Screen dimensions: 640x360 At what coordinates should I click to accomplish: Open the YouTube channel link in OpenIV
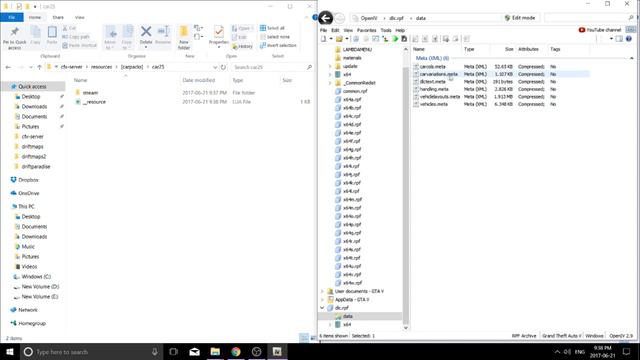pos(600,30)
